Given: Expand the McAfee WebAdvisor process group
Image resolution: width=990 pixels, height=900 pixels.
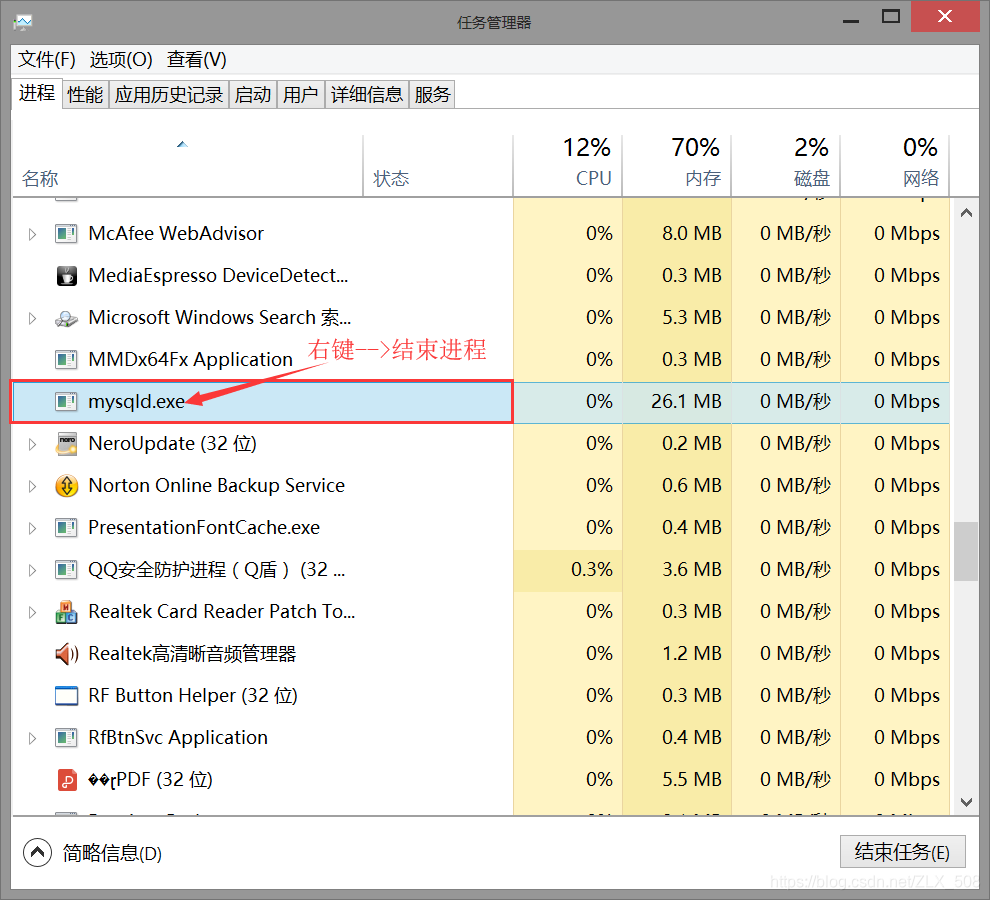Looking at the screenshot, I should coord(32,234).
